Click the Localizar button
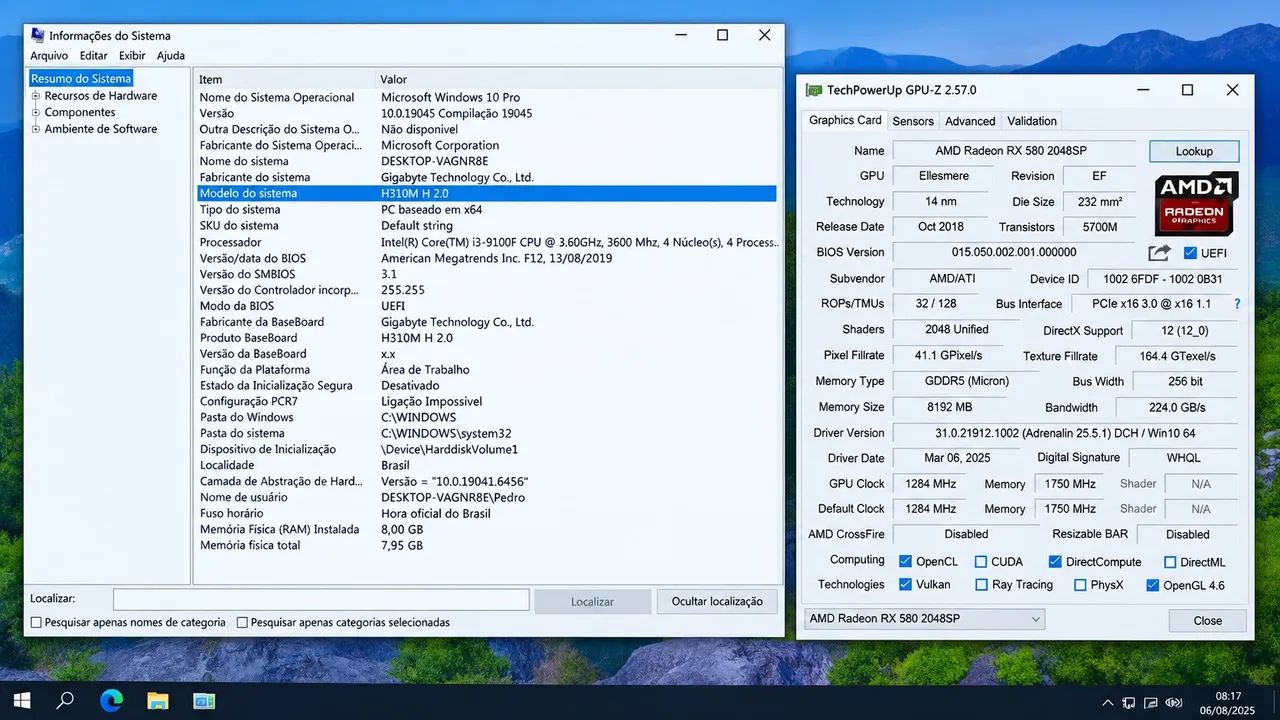 (592, 601)
